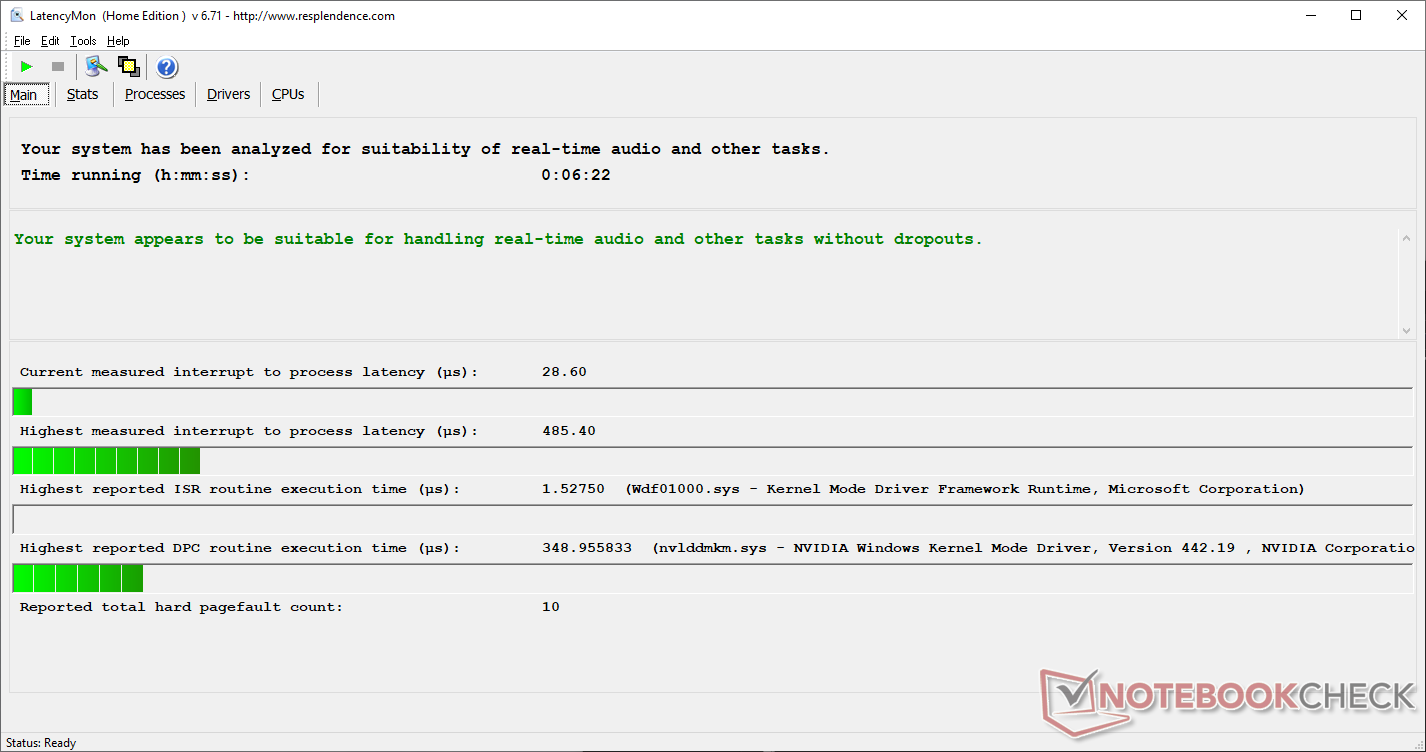This screenshot has height=752, width=1426.
Task: Click the time running value 0:06:22
Action: click(576, 175)
